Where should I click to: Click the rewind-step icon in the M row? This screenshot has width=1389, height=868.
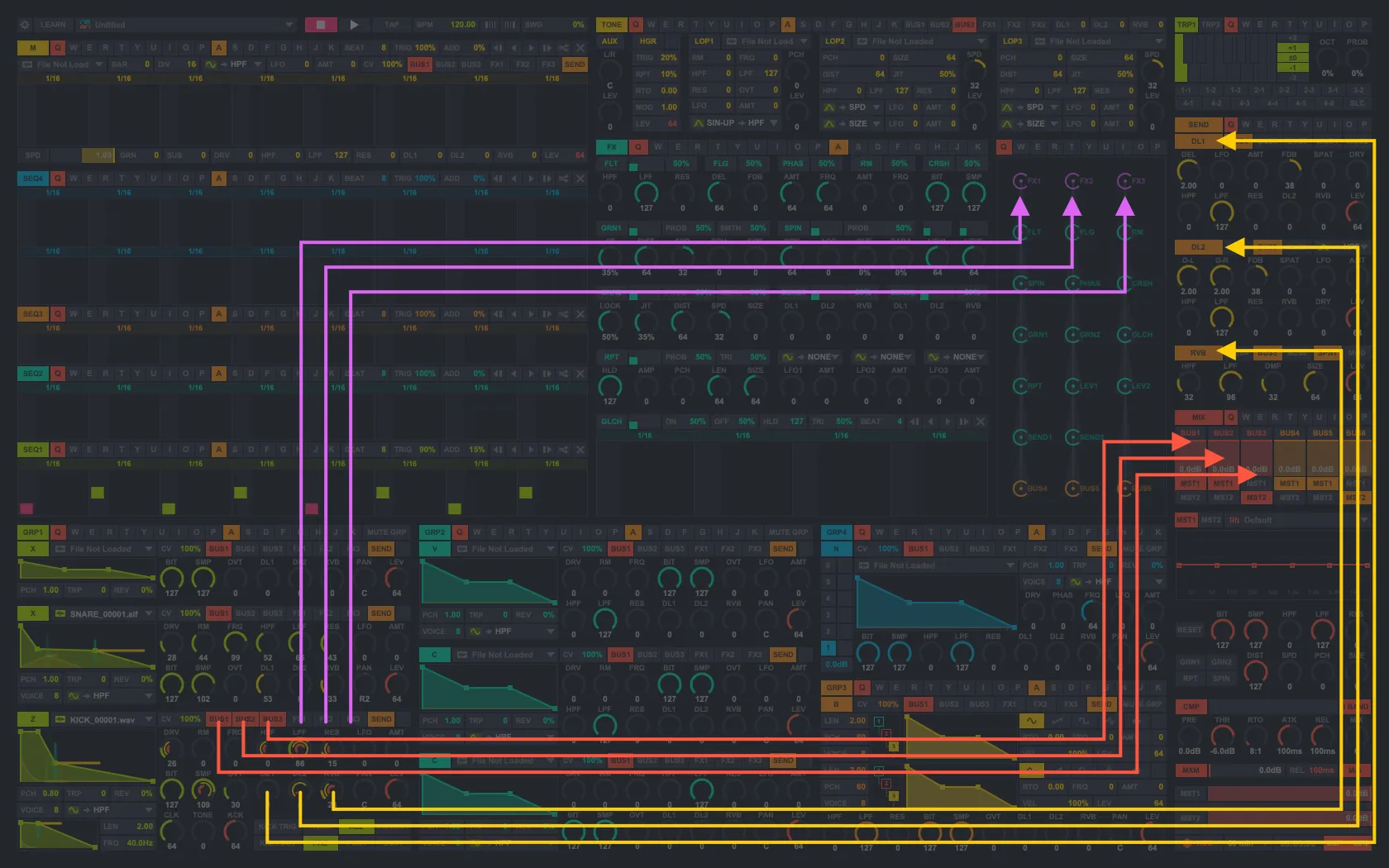[498, 48]
